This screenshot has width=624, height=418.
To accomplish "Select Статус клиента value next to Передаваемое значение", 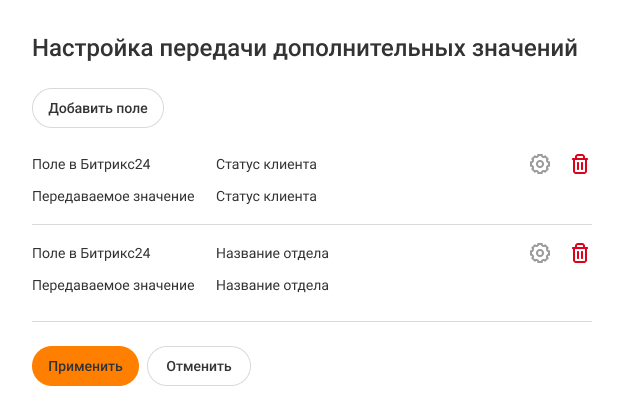I will click(266, 196).
